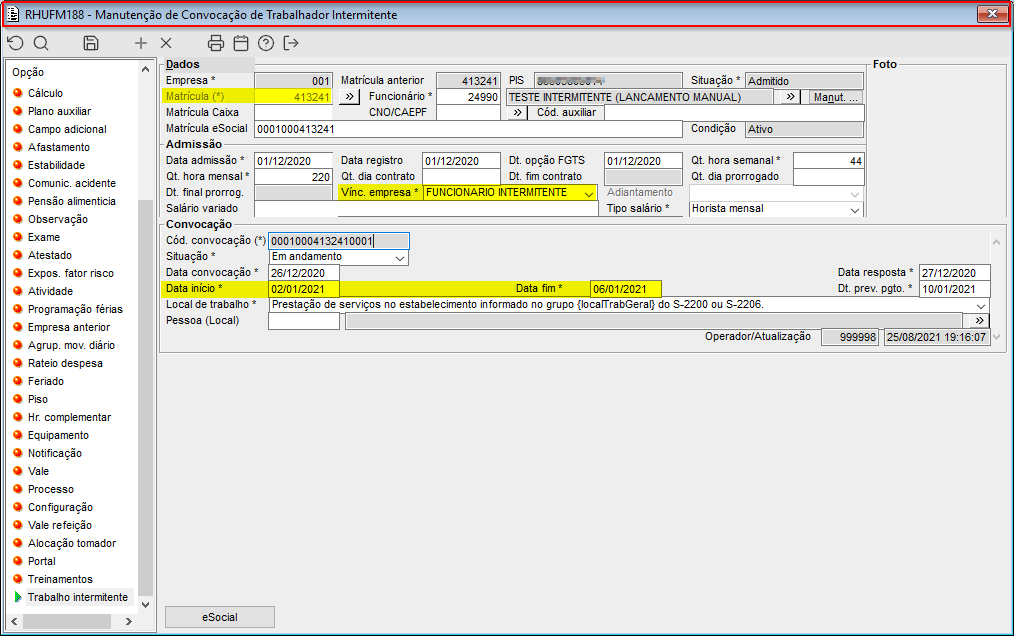Screen dimensions: 1014x636
Task: Click option list left scroll arrow
Action: (x=14, y=622)
